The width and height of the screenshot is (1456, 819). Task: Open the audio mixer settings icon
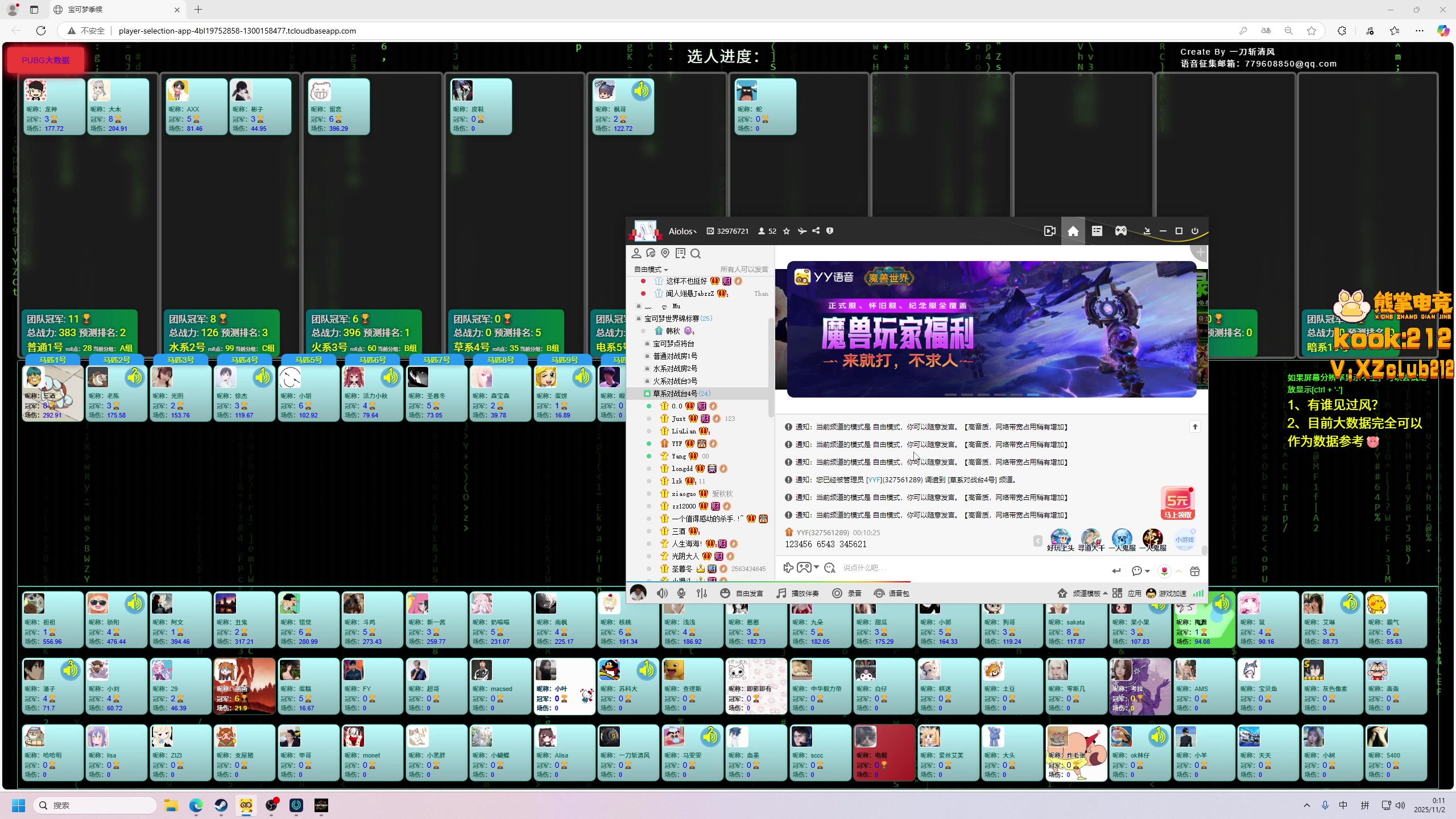[x=702, y=593]
